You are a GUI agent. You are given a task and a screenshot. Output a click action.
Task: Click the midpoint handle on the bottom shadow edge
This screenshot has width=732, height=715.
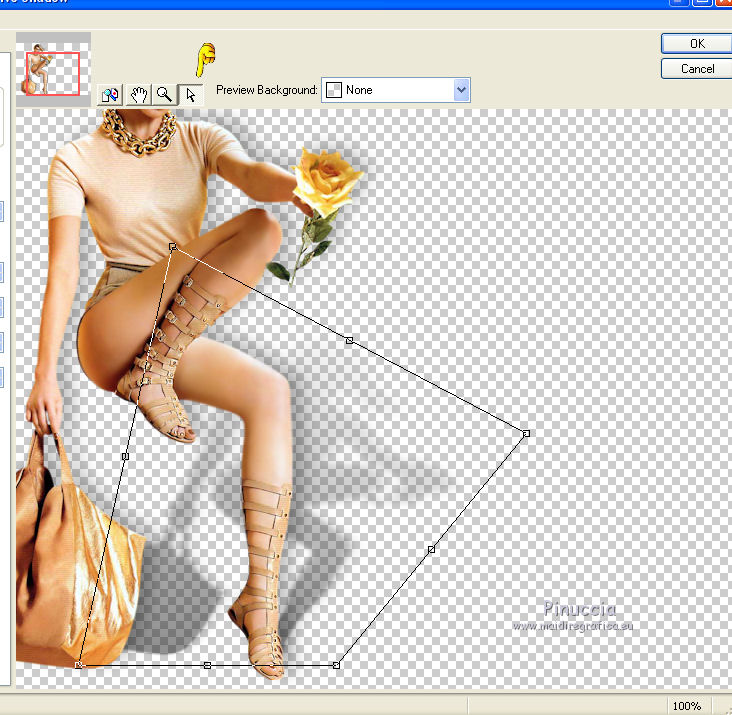[x=207, y=665]
